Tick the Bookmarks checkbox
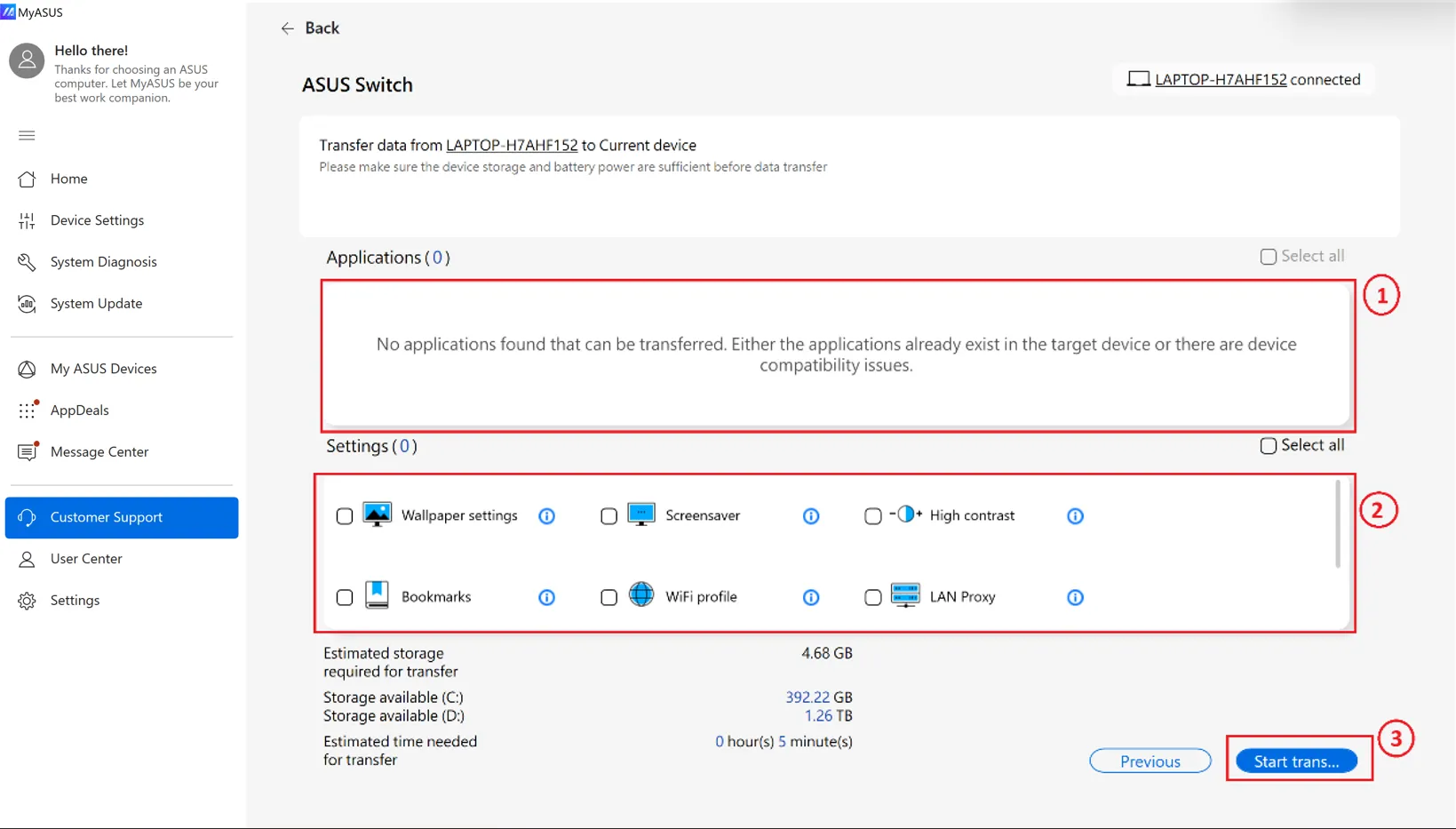Screen dimensions: 1456x829 click(x=345, y=597)
